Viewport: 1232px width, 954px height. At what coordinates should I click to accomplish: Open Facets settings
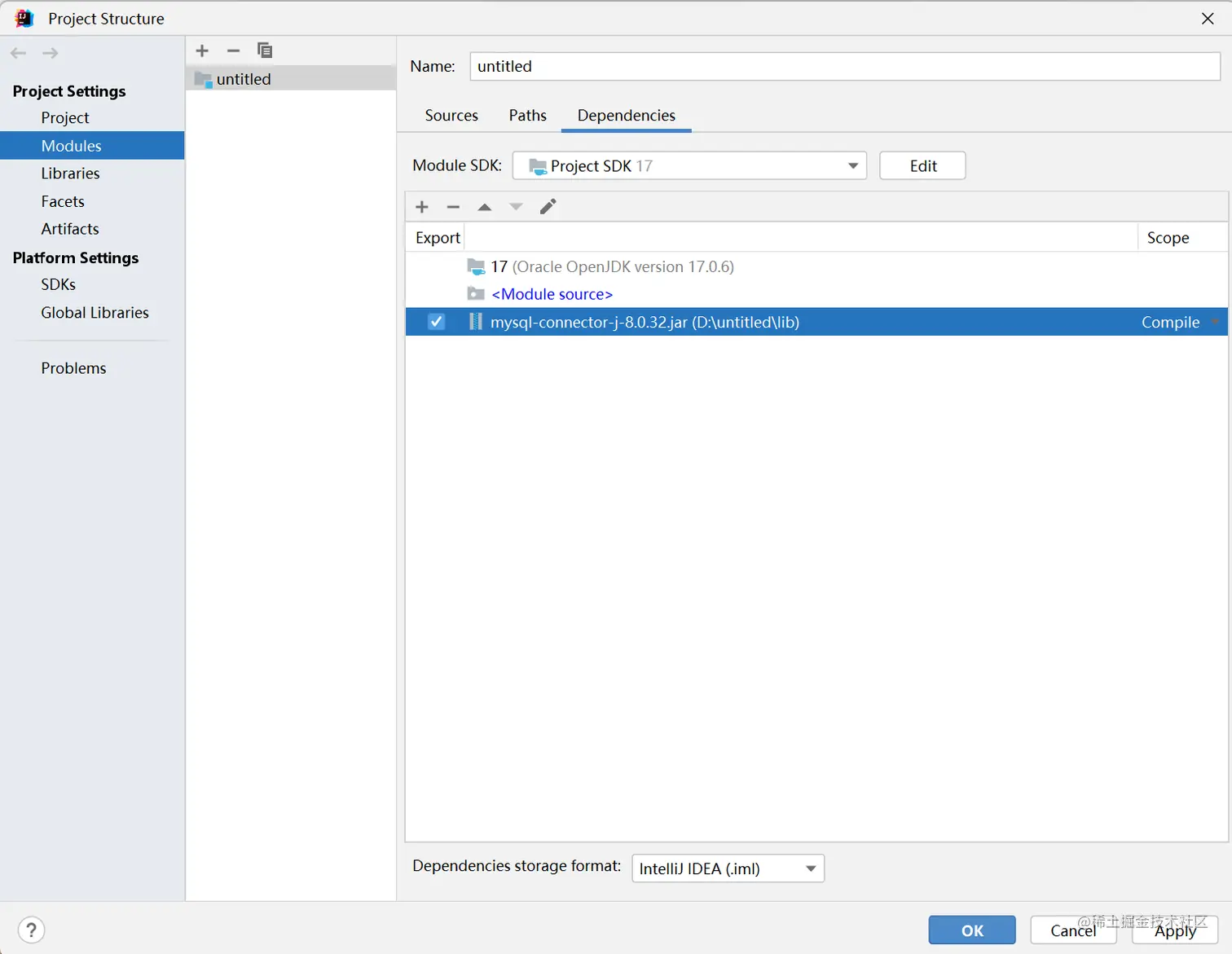pyautogui.click(x=63, y=201)
